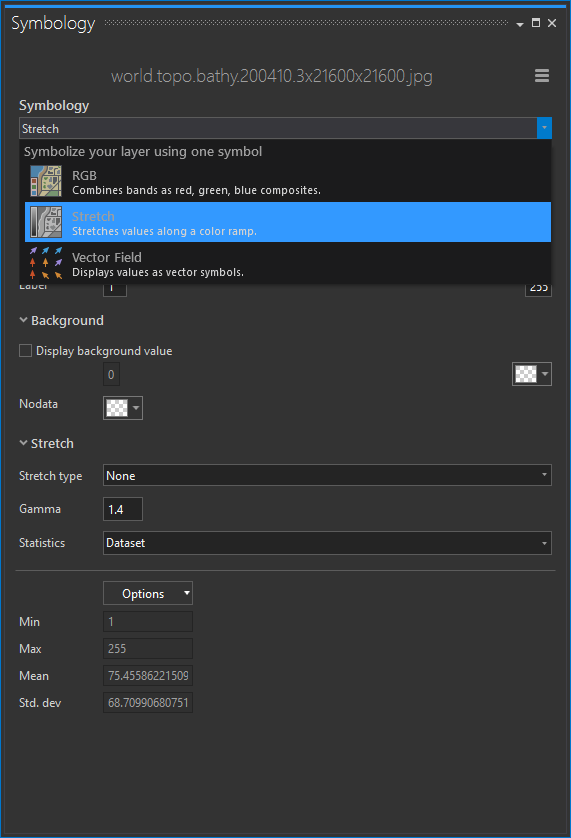Open the background value color dropdown
Image resolution: width=571 pixels, height=838 pixels.
pos(531,374)
